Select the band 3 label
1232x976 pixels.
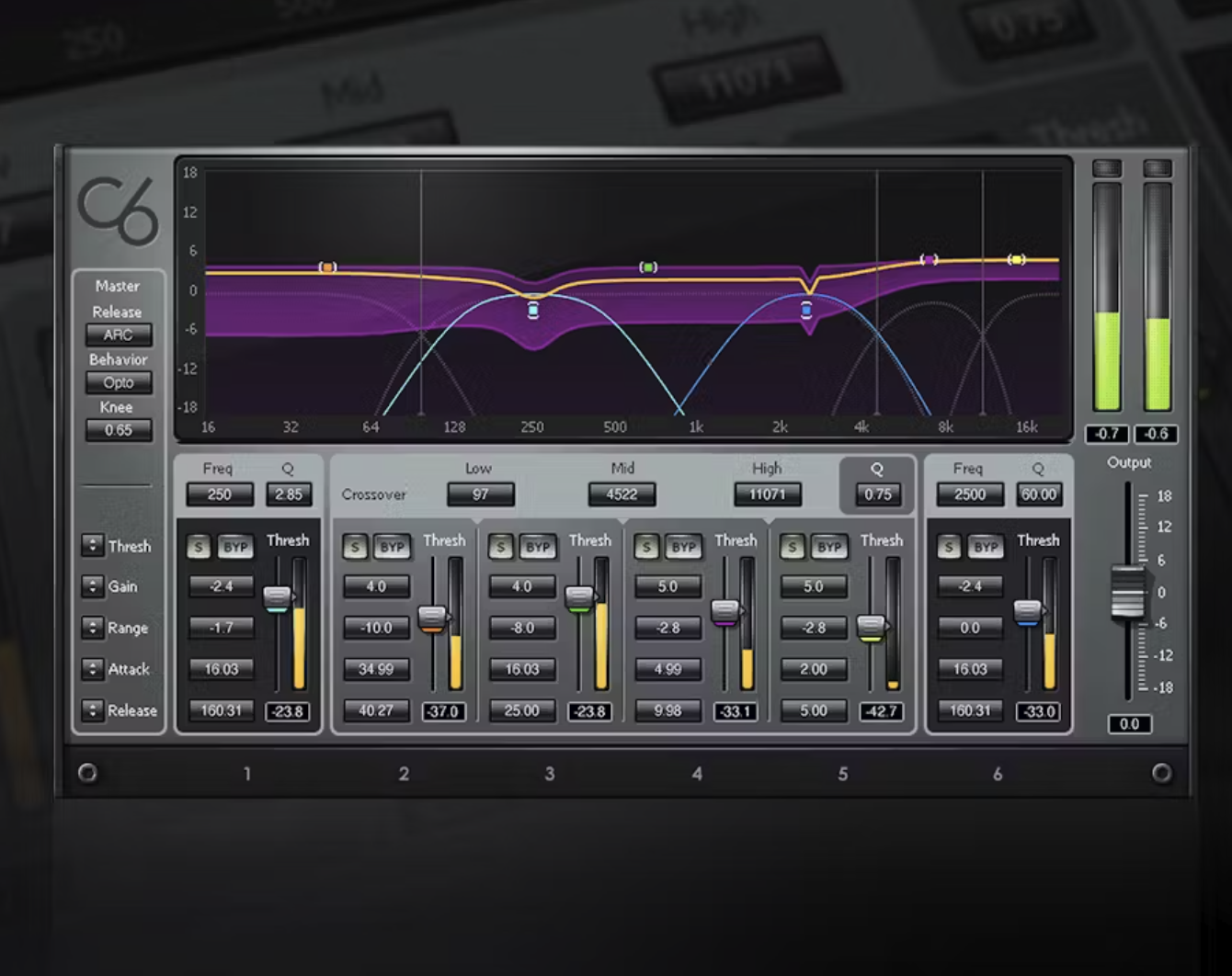pyautogui.click(x=550, y=773)
